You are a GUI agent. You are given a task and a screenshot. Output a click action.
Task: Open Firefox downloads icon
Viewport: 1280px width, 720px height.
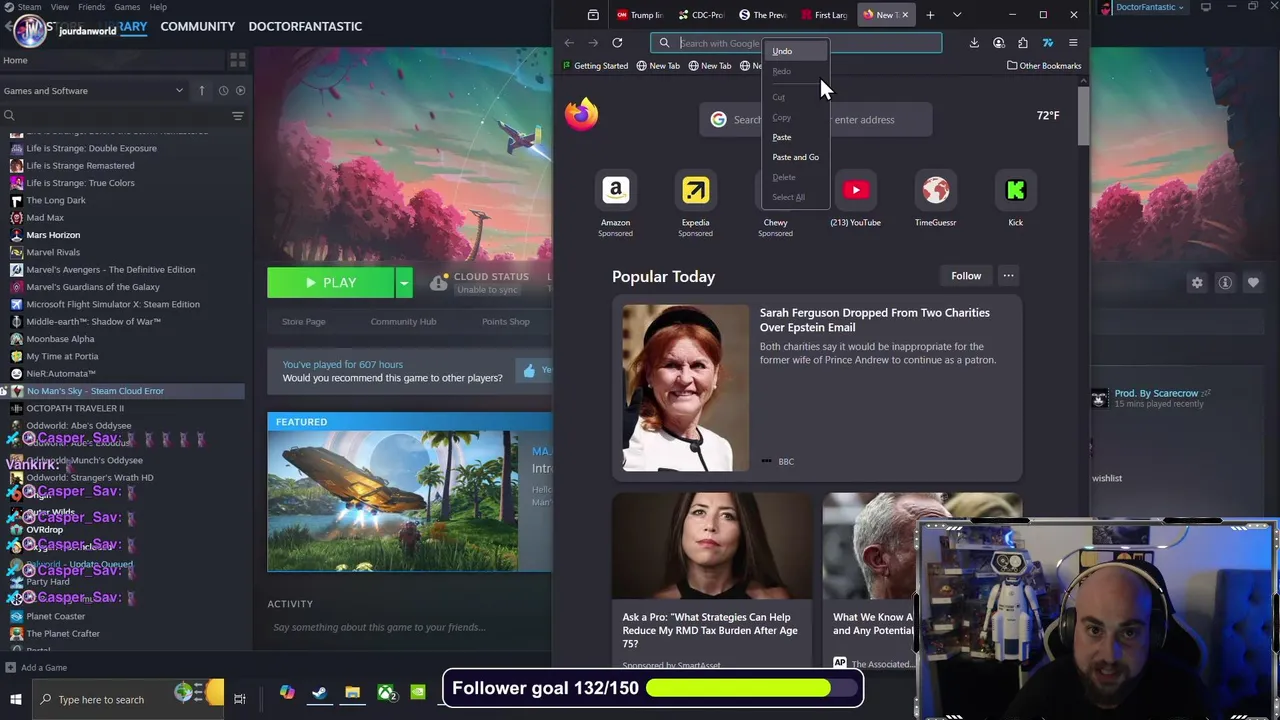[974, 43]
